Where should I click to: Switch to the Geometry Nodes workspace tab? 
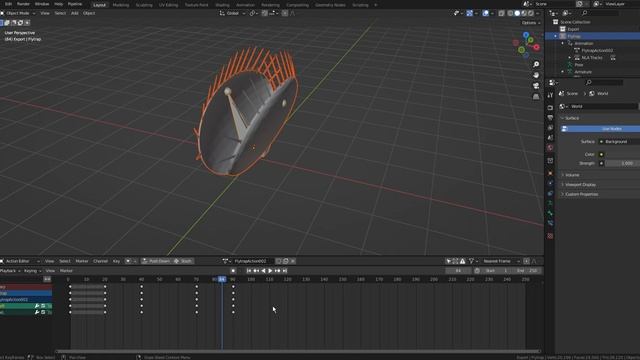(330, 5)
